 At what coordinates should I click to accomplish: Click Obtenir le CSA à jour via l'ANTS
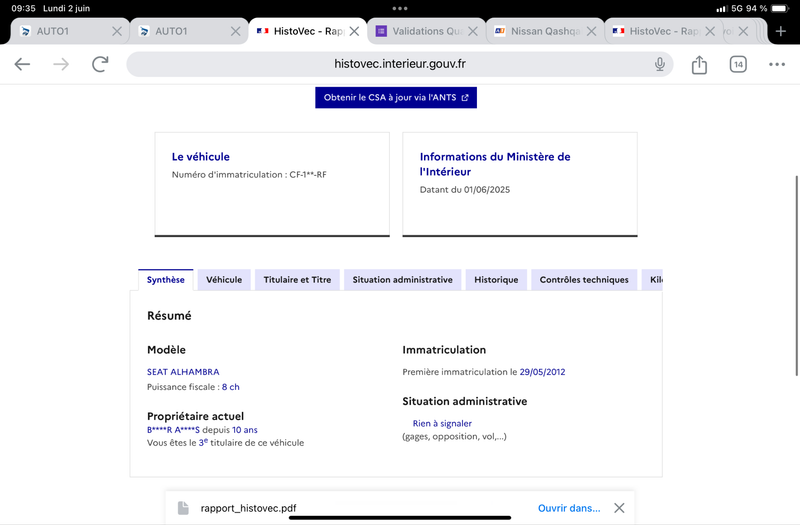[396, 97]
